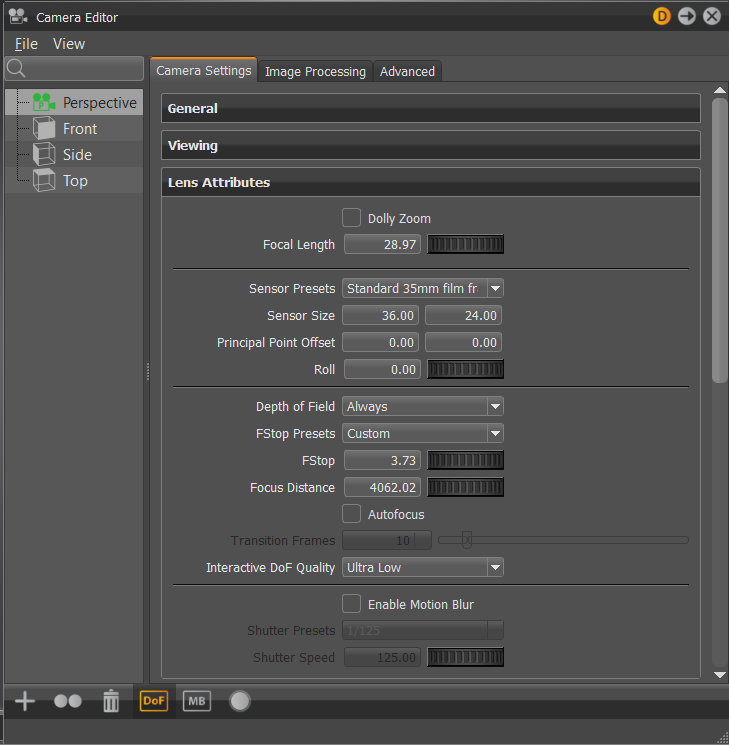Click the Side view wireframe icon
729x745 pixels.
[x=44, y=154]
